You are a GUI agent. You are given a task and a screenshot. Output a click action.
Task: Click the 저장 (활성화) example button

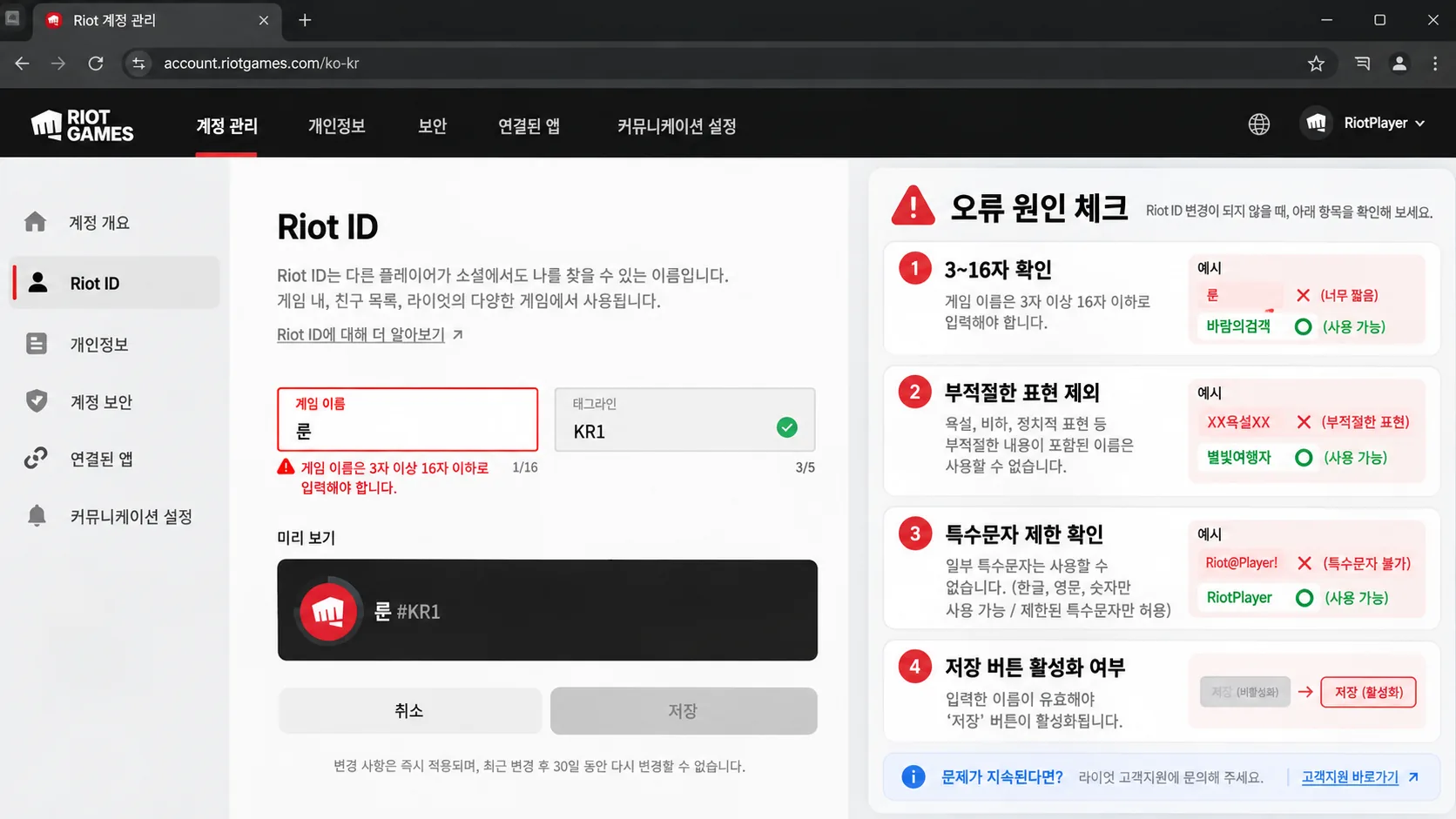[x=1368, y=692]
